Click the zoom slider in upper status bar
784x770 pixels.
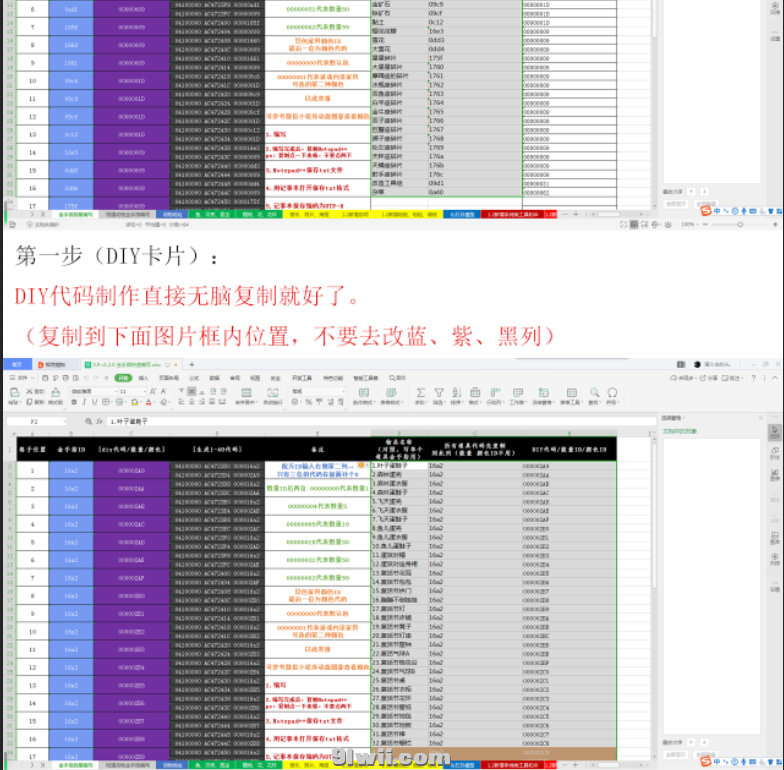(x=740, y=225)
